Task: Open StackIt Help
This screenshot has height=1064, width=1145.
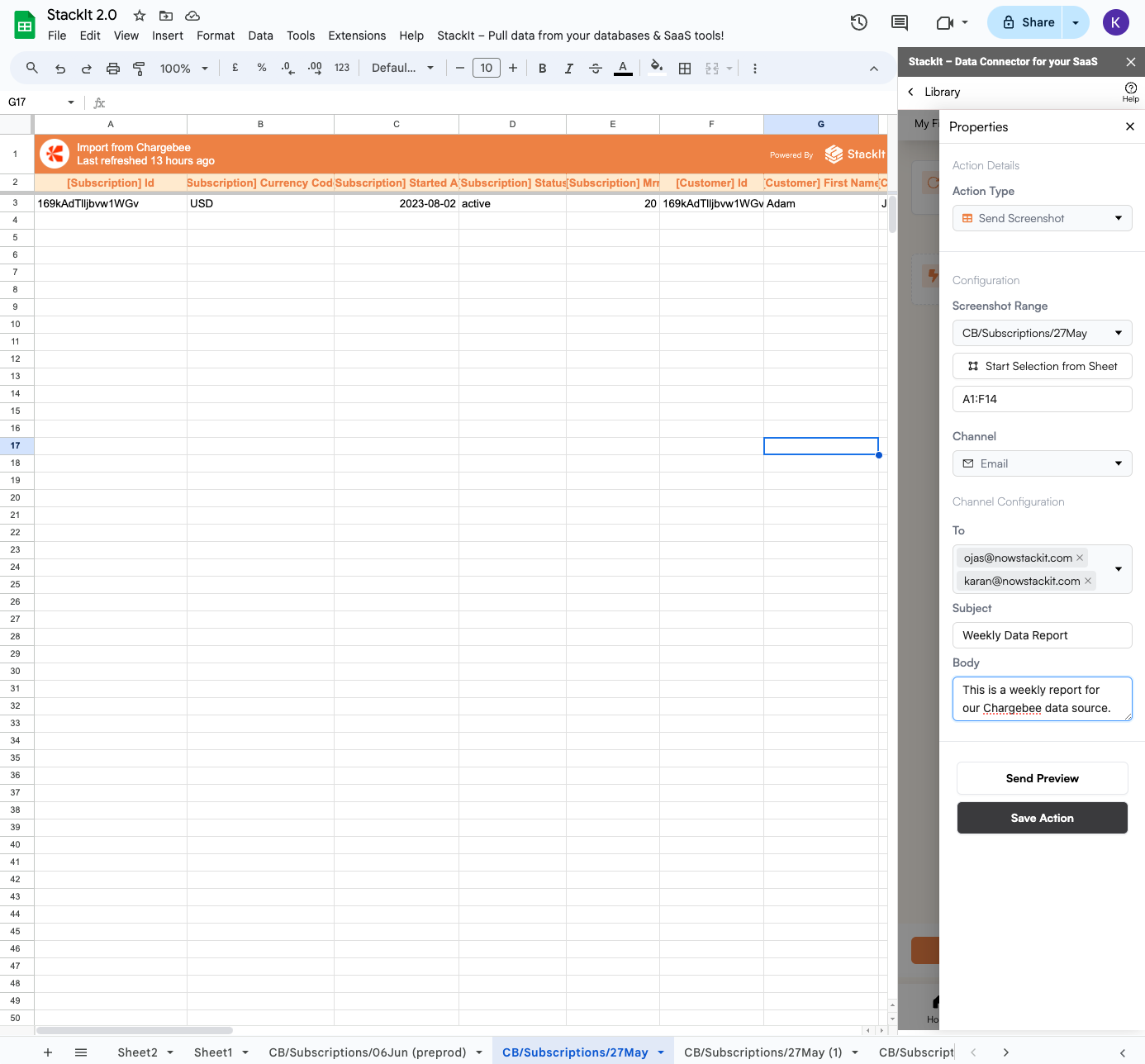Action: click(x=1130, y=92)
